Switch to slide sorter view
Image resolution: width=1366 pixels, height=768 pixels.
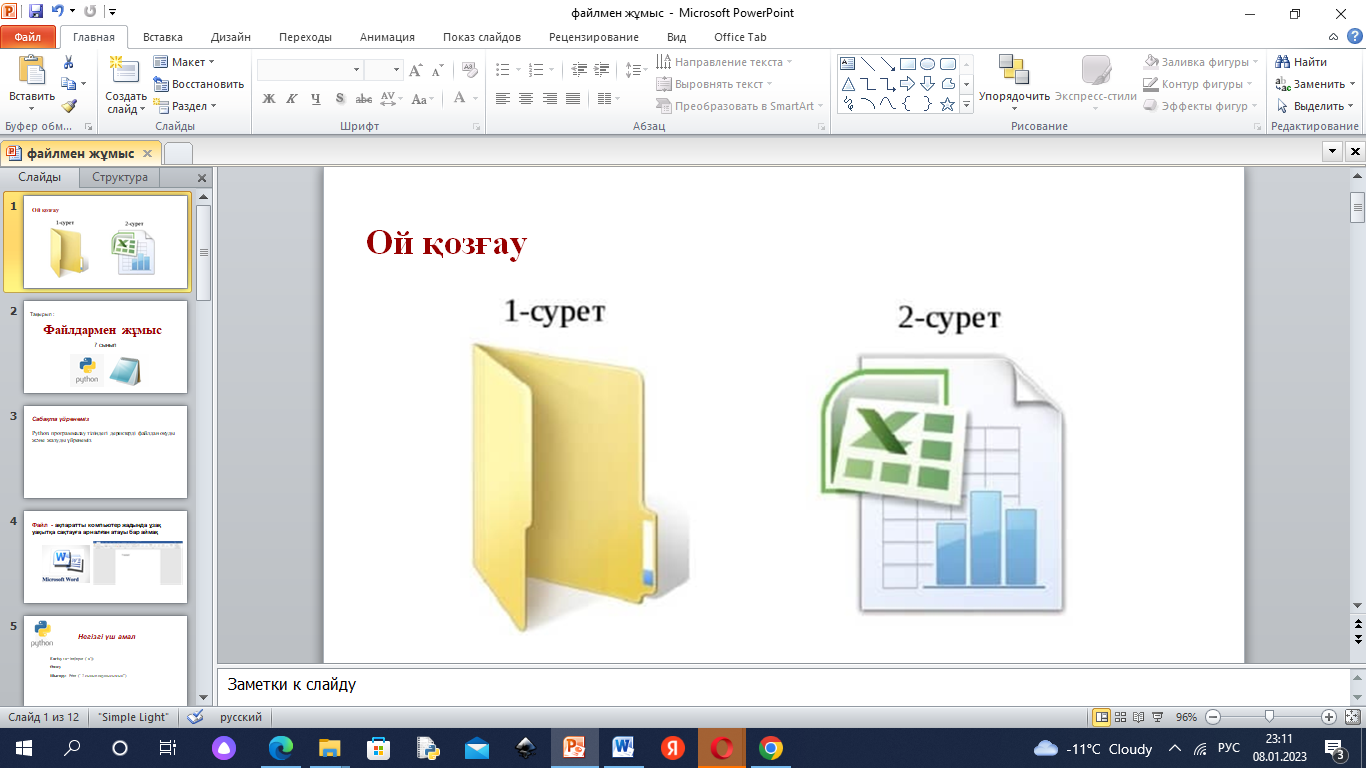1122,717
